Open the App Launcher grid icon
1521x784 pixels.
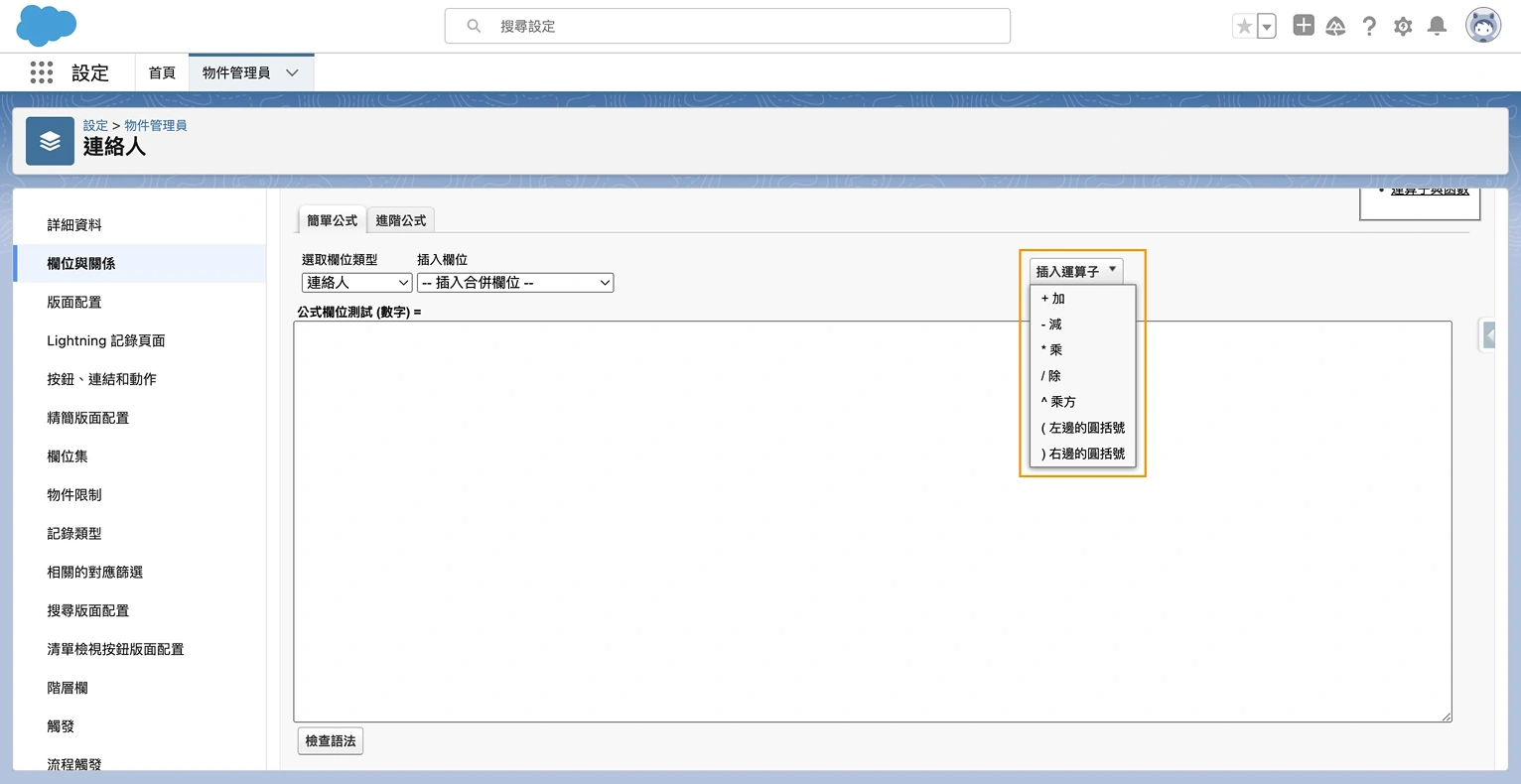click(41, 72)
